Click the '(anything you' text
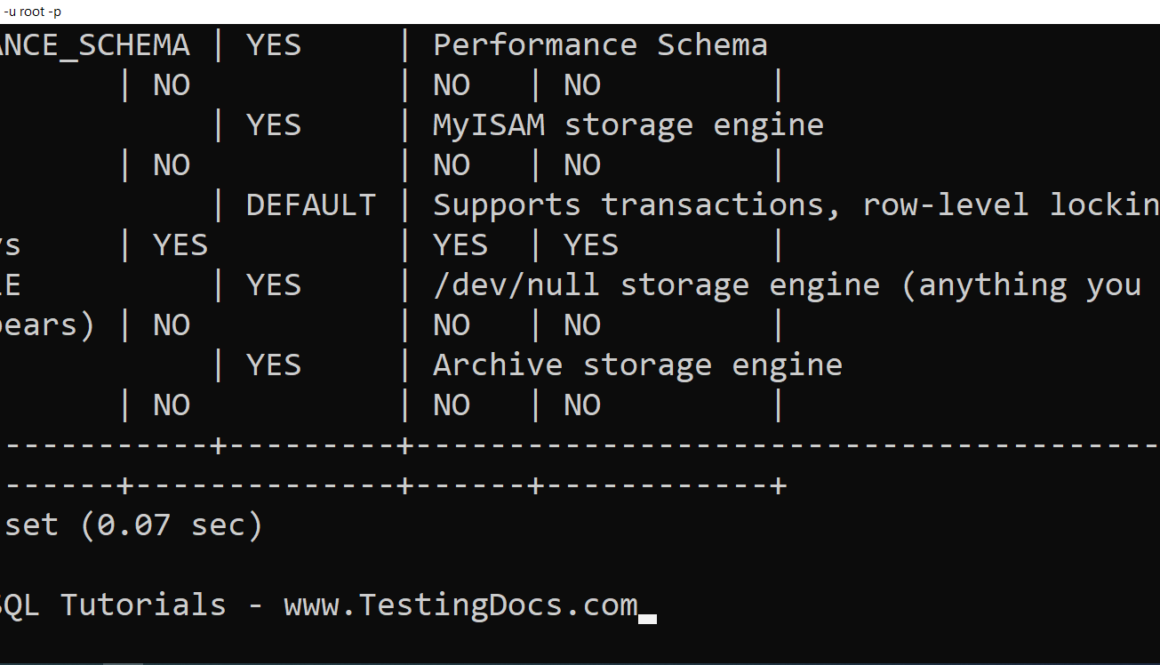Screen dimensions: 1160x665 pos(1021,285)
